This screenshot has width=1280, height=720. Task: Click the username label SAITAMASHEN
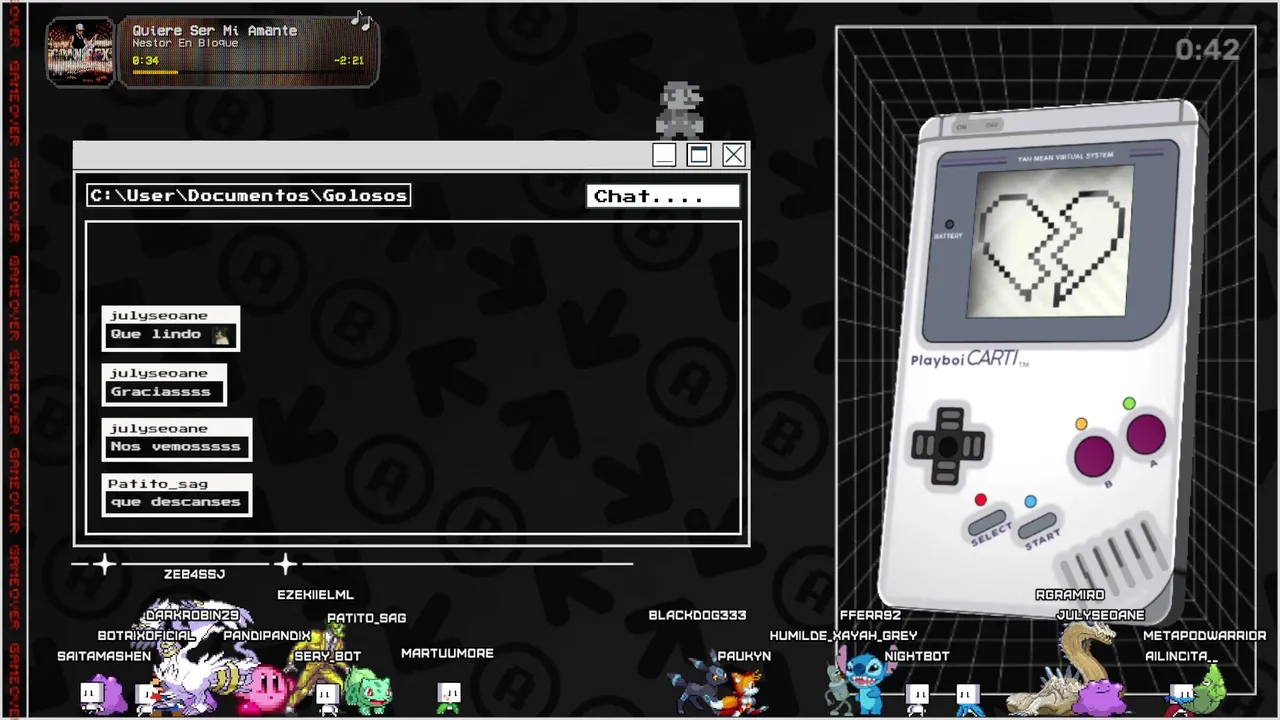104,656
